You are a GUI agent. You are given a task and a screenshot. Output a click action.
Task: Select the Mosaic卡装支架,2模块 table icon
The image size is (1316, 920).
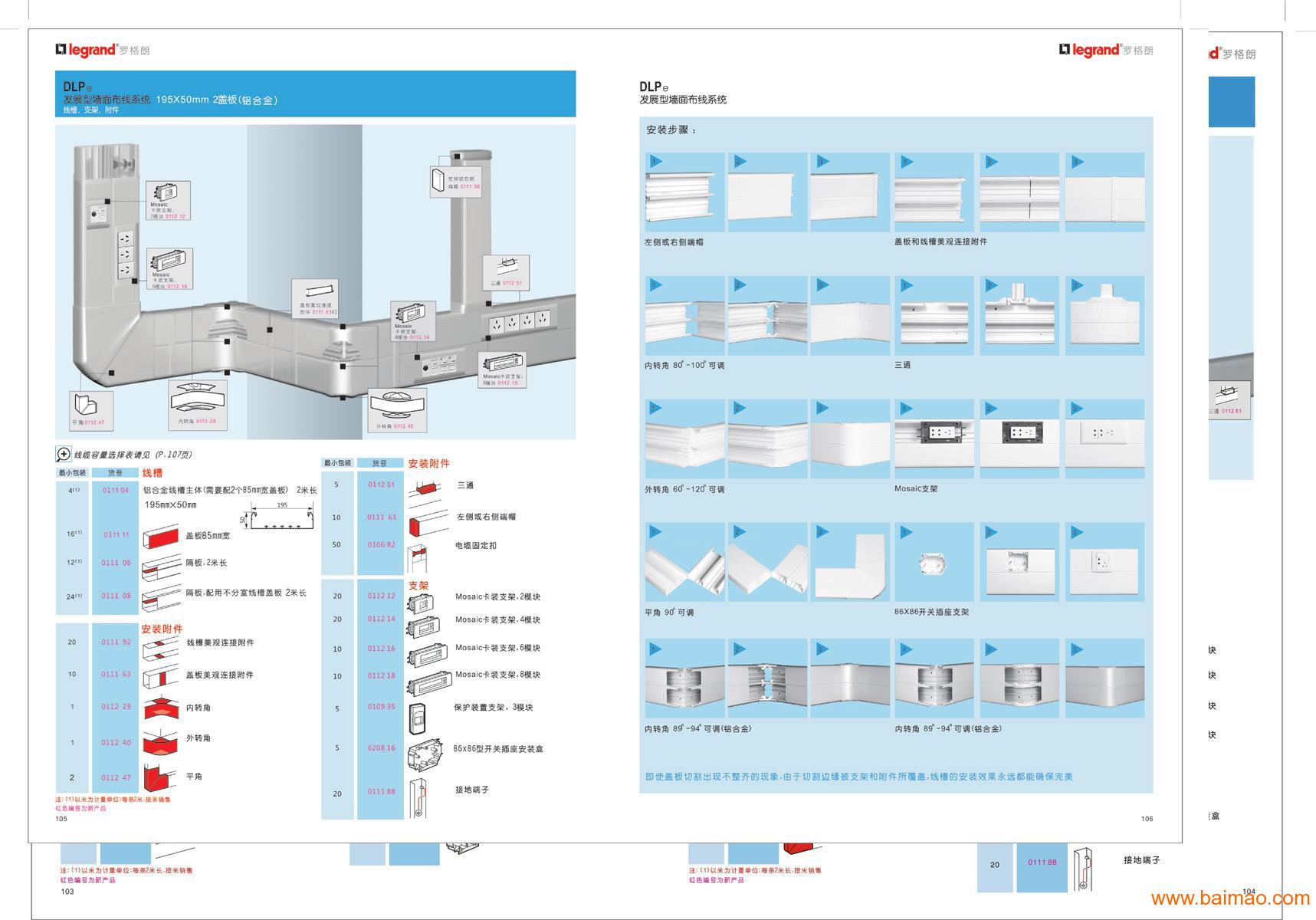(x=421, y=605)
